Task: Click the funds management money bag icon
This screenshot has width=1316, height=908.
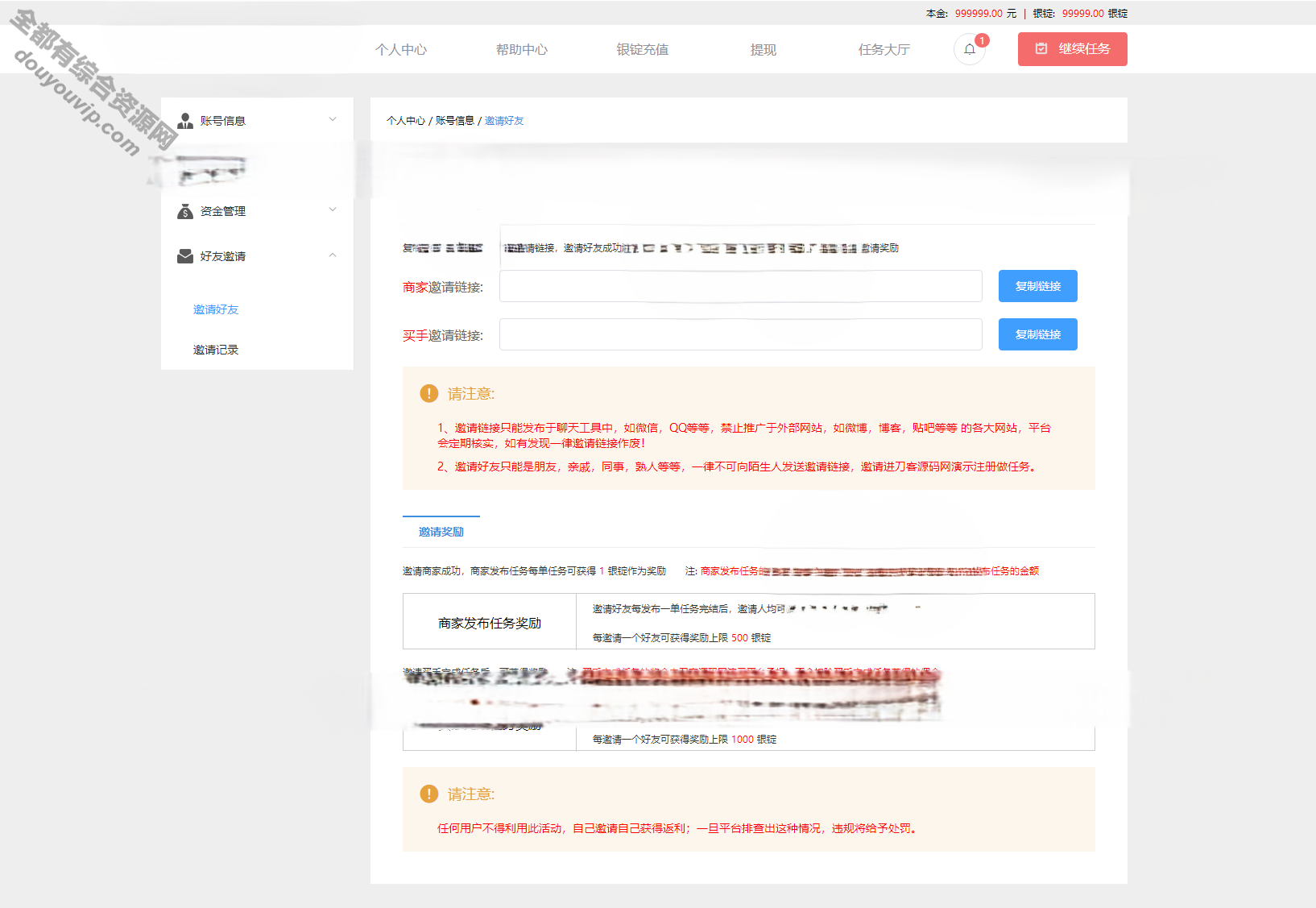Action: click(x=185, y=211)
